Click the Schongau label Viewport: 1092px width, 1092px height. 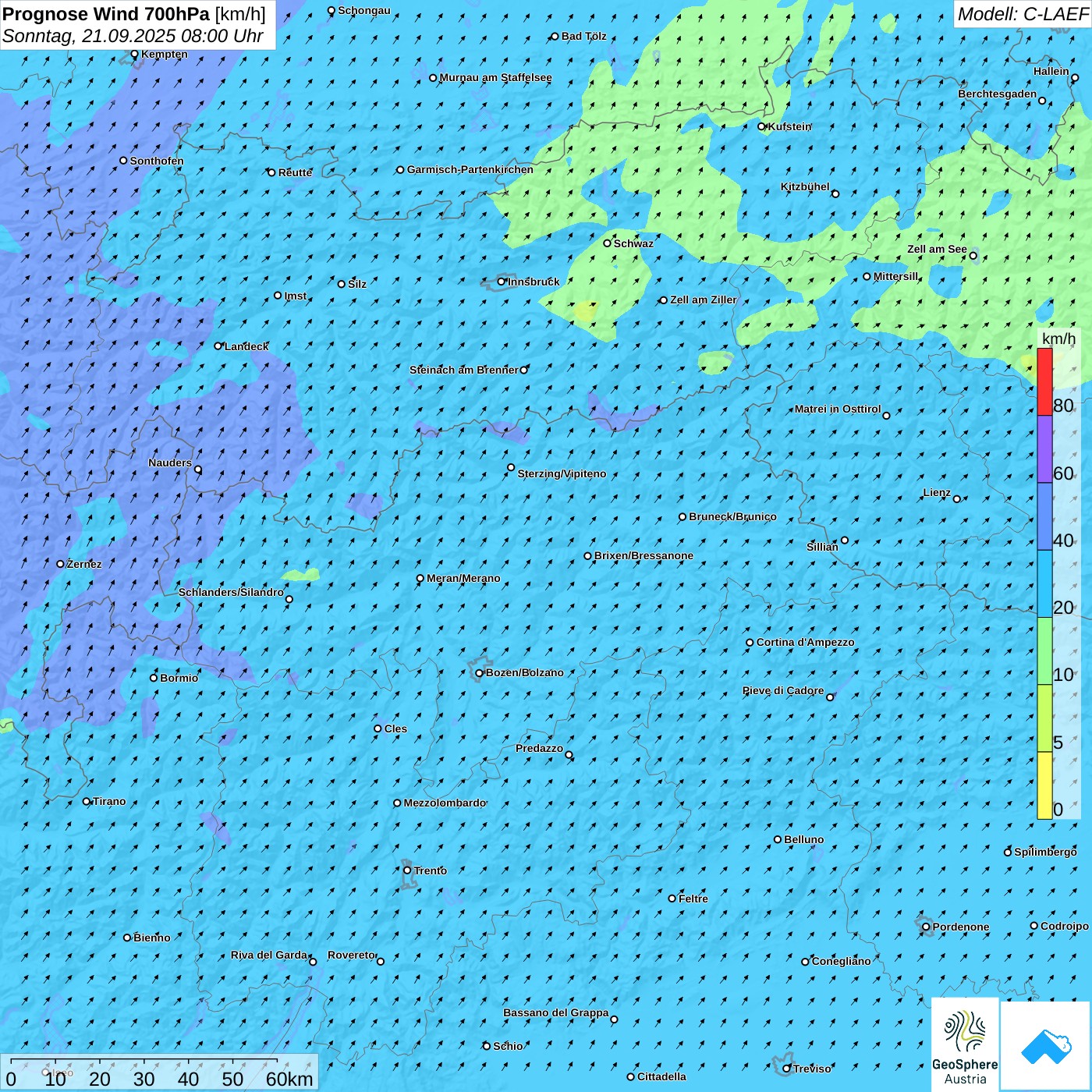[x=364, y=10]
